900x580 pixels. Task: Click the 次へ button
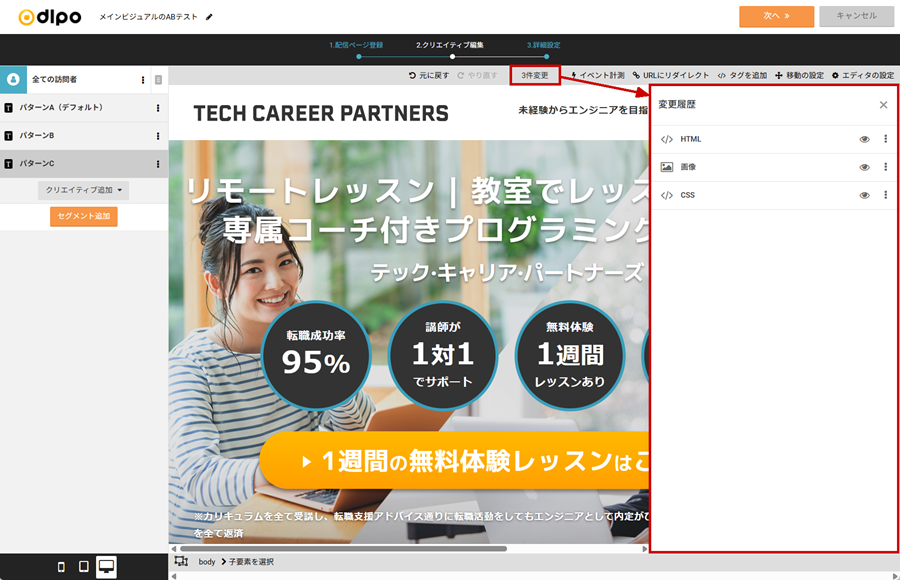tap(776, 16)
